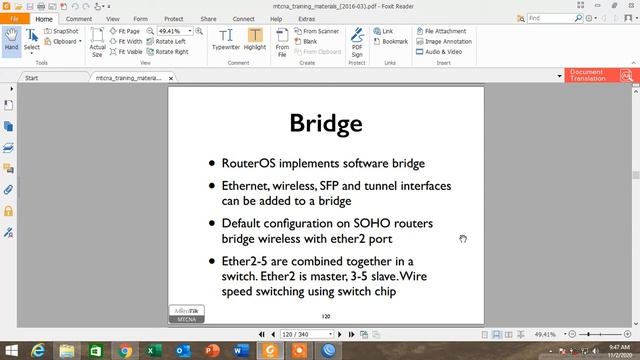Switch to the Protect ribbon tab

[173, 19]
